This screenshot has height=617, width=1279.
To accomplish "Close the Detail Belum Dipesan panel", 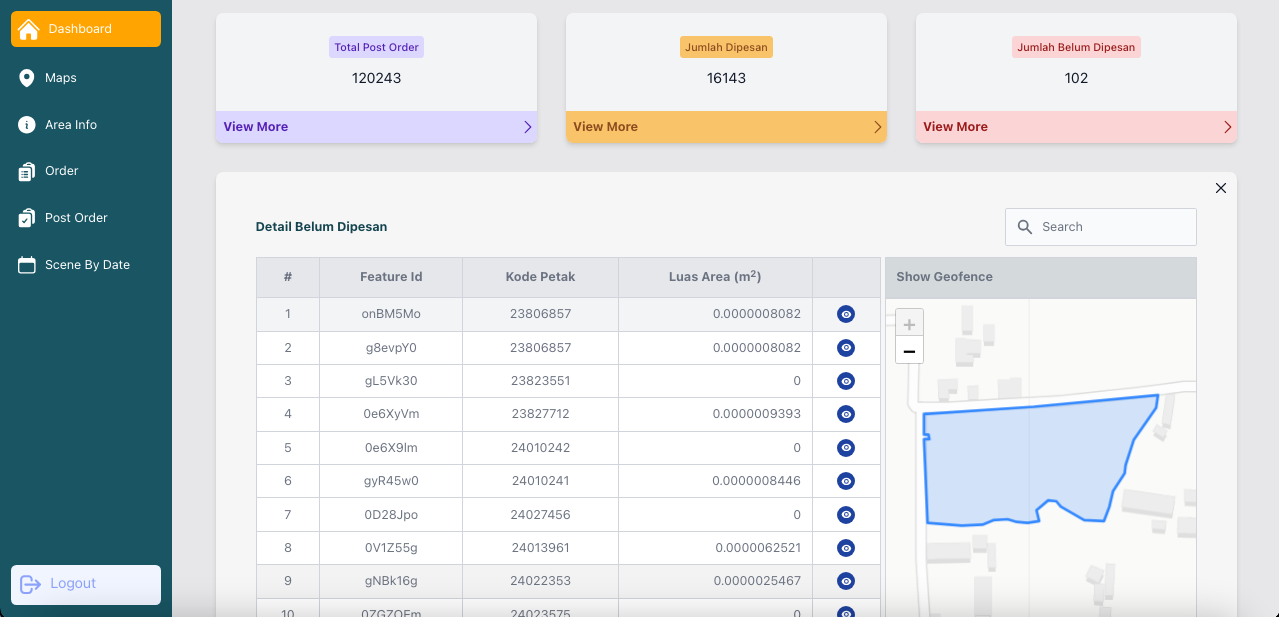I will 1220,188.
